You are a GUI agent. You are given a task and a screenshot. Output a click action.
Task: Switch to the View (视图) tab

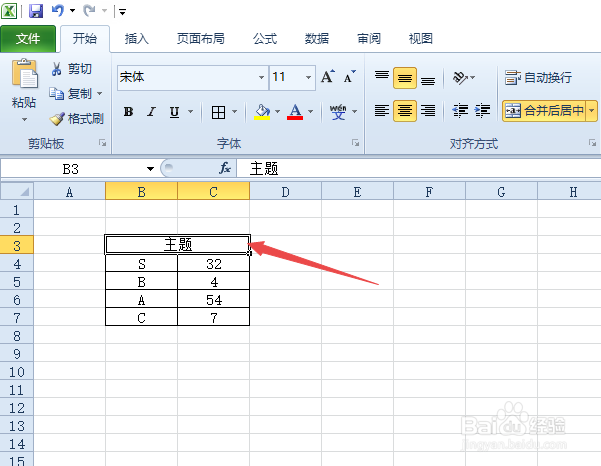(421, 38)
